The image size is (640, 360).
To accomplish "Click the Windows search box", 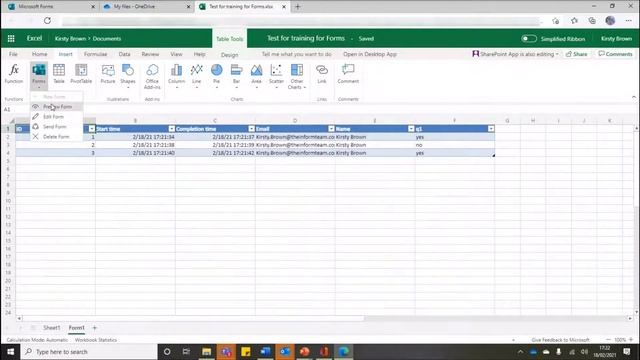I will click(x=89, y=351).
